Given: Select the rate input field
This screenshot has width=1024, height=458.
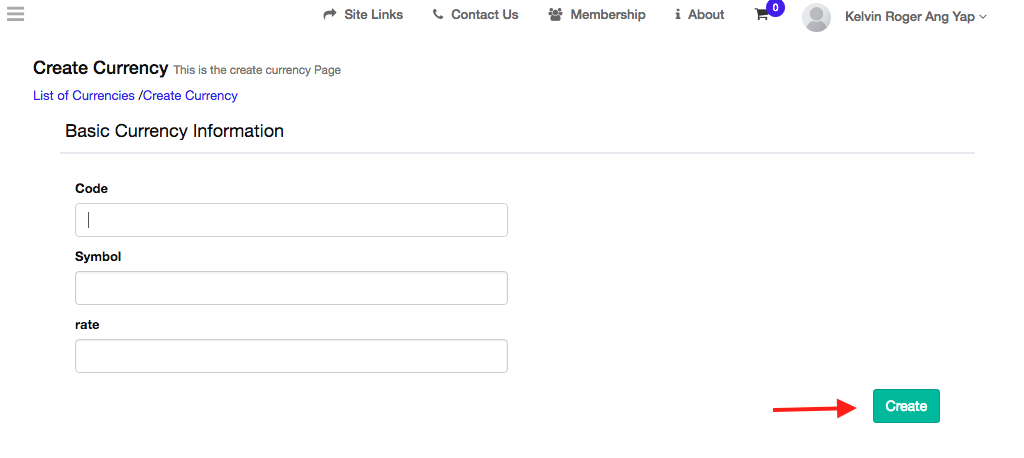Looking at the screenshot, I should (291, 356).
